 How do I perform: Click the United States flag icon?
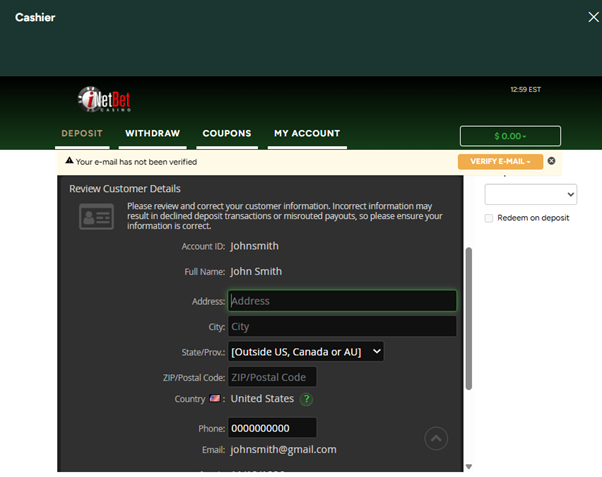(215, 399)
